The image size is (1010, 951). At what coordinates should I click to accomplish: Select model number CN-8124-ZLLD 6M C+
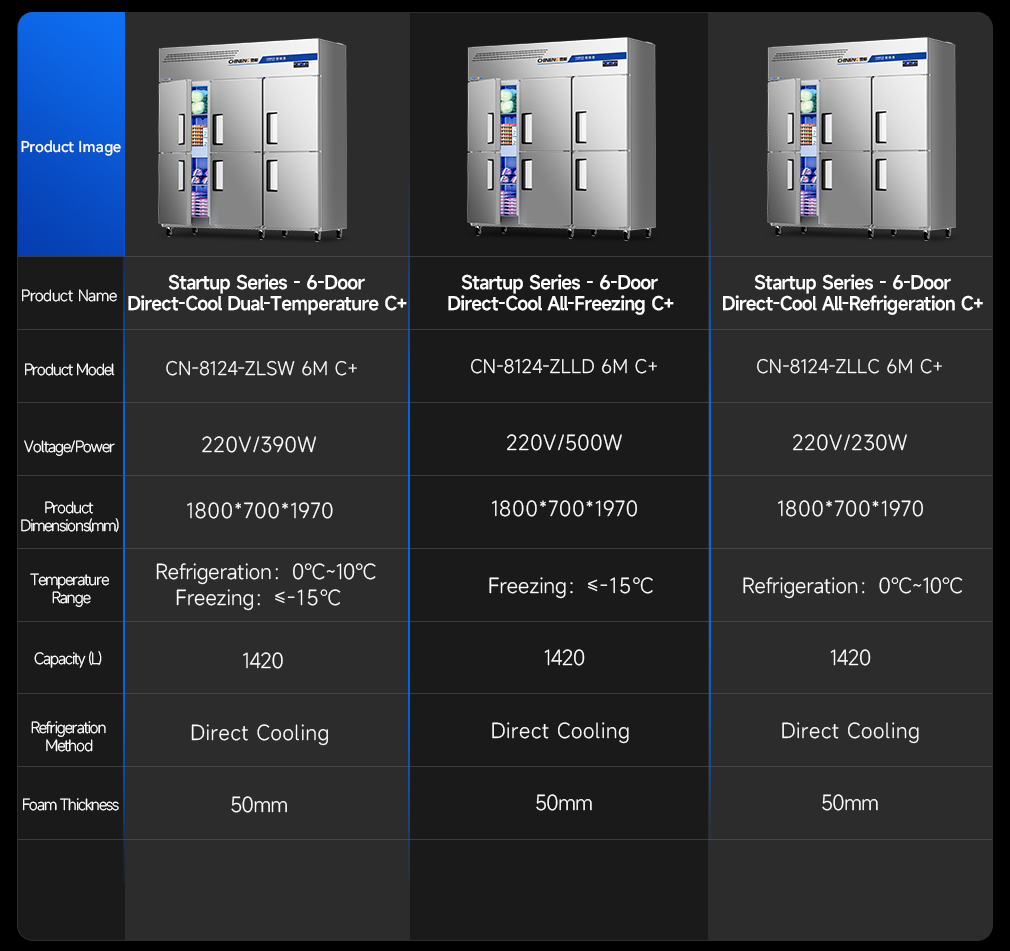(x=564, y=366)
